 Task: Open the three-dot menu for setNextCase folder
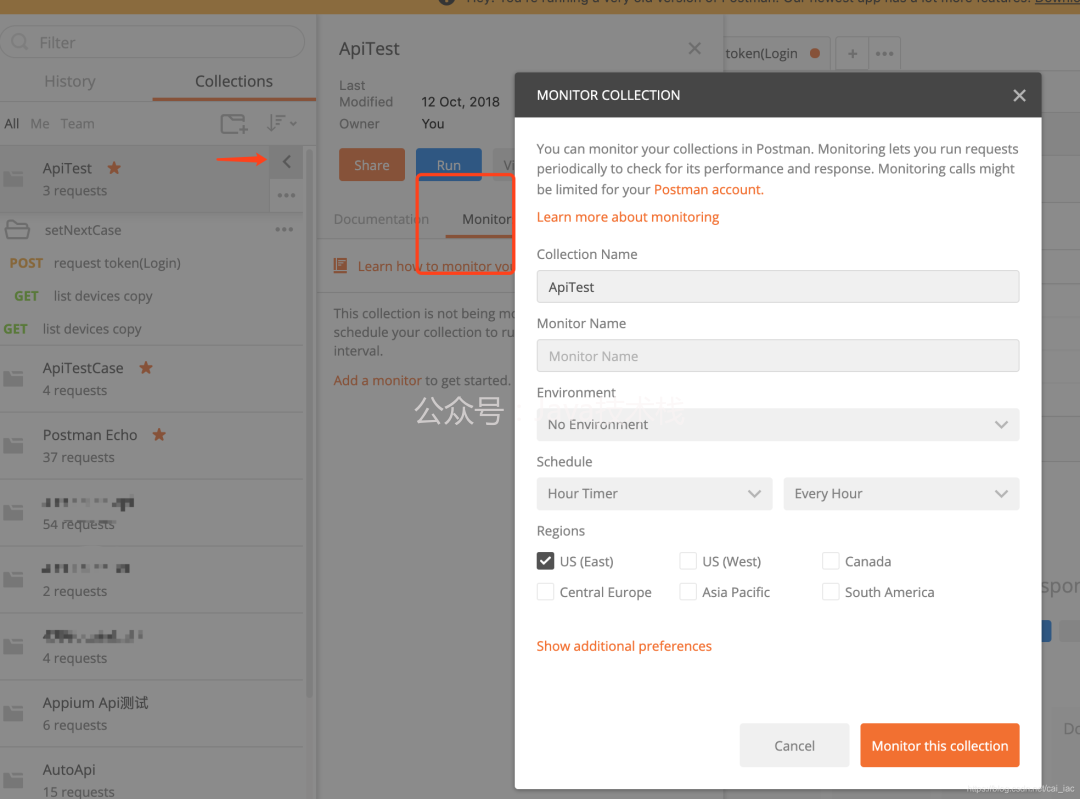tap(284, 229)
